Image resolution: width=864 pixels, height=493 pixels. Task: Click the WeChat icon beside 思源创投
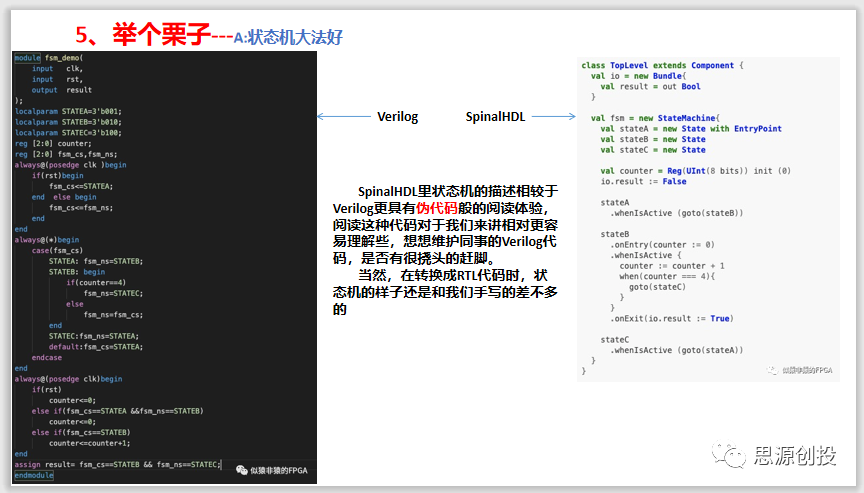pos(728,455)
